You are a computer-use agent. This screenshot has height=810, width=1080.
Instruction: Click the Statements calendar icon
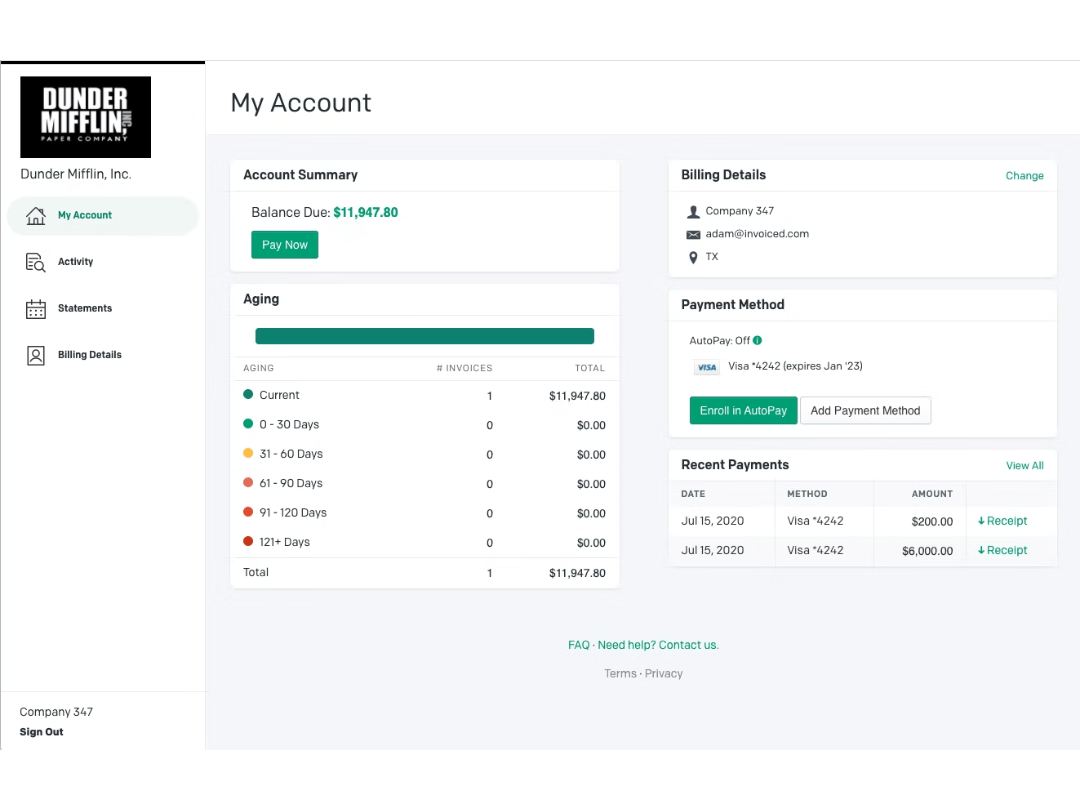click(36, 308)
